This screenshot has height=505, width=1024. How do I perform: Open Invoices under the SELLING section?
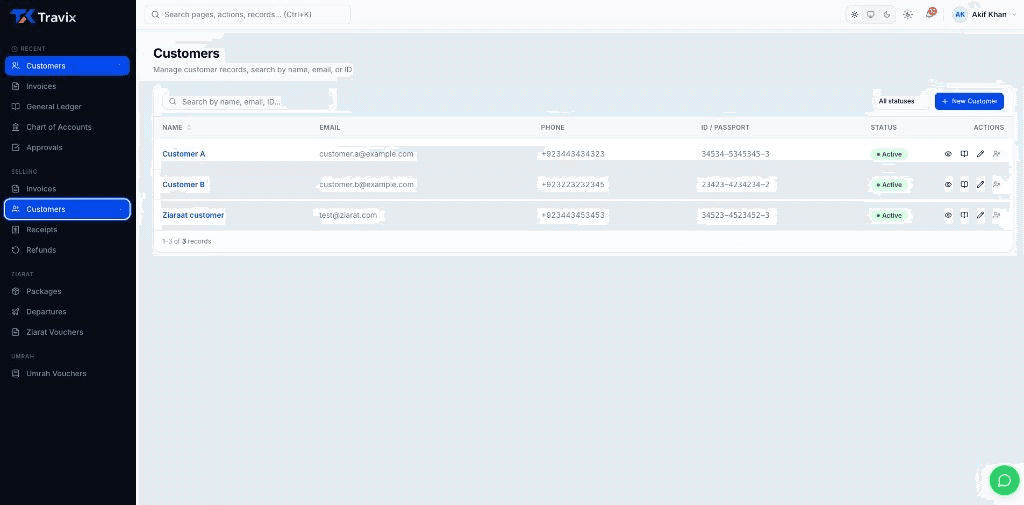pyautogui.click(x=67, y=189)
